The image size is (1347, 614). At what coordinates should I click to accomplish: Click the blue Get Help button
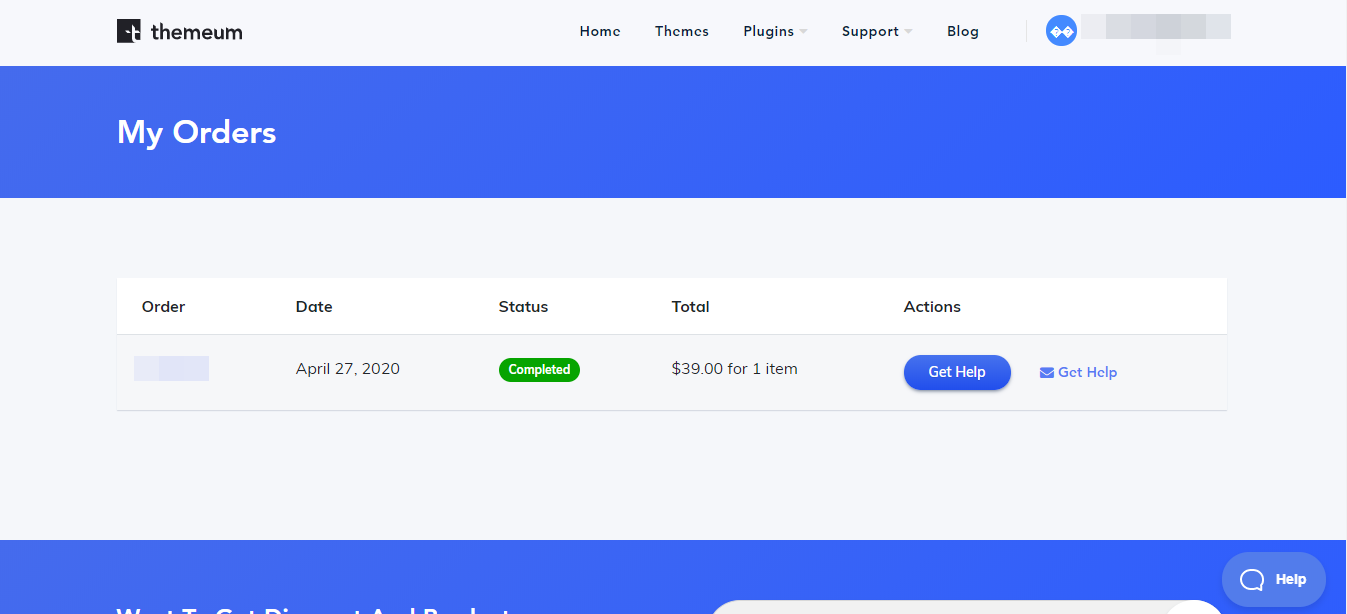tap(957, 372)
